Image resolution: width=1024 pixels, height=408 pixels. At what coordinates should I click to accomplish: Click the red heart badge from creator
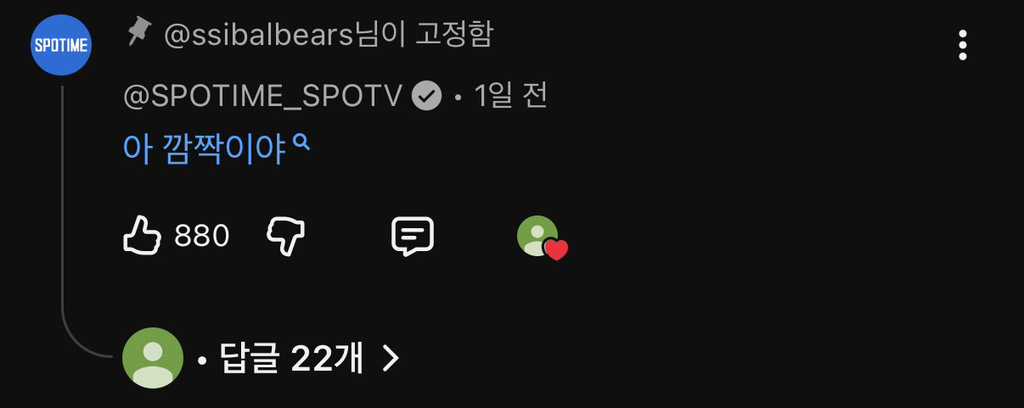pyautogui.click(x=556, y=249)
